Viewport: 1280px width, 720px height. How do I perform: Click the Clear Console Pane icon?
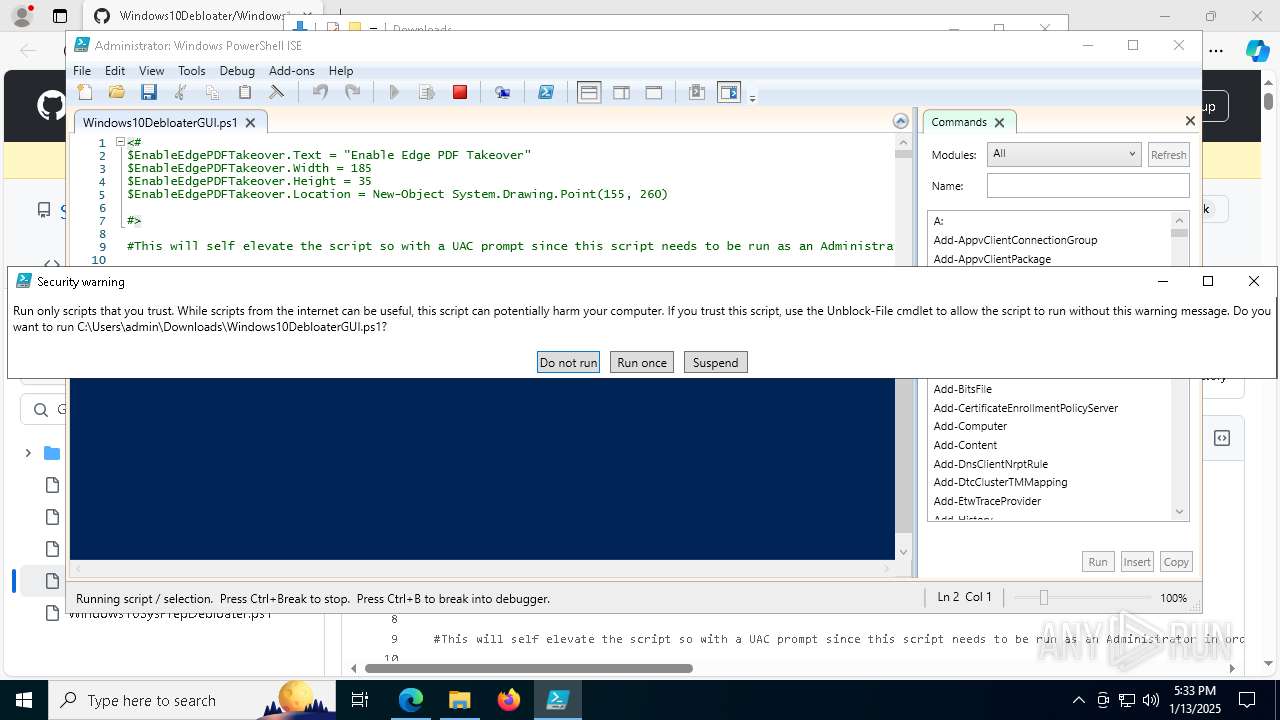pos(277,92)
